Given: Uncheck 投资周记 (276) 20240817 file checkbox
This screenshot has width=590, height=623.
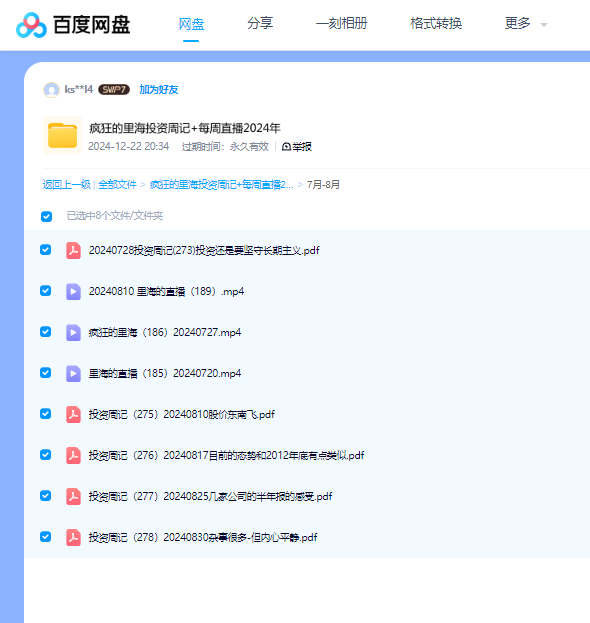Looking at the screenshot, I should pos(46,455).
